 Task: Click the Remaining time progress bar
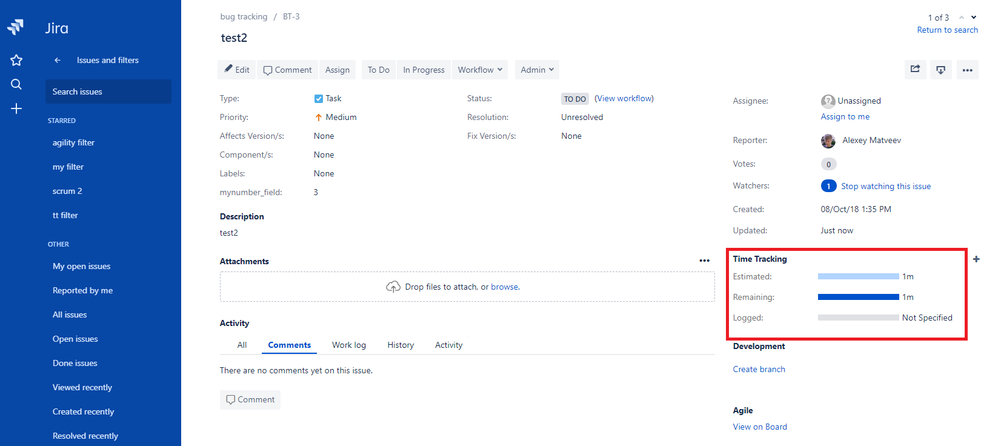[858, 297]
